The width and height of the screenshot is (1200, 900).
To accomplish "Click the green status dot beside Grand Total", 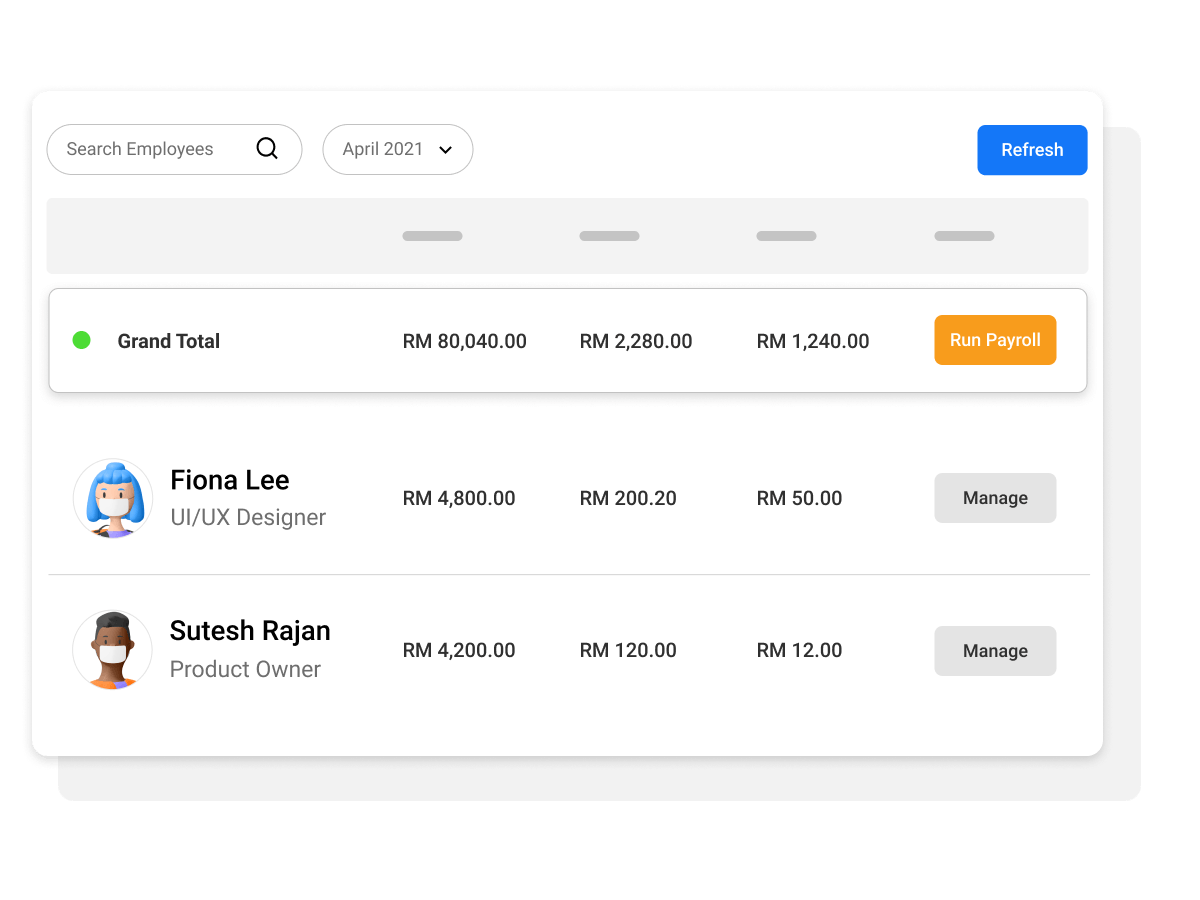I will (82, 340).
